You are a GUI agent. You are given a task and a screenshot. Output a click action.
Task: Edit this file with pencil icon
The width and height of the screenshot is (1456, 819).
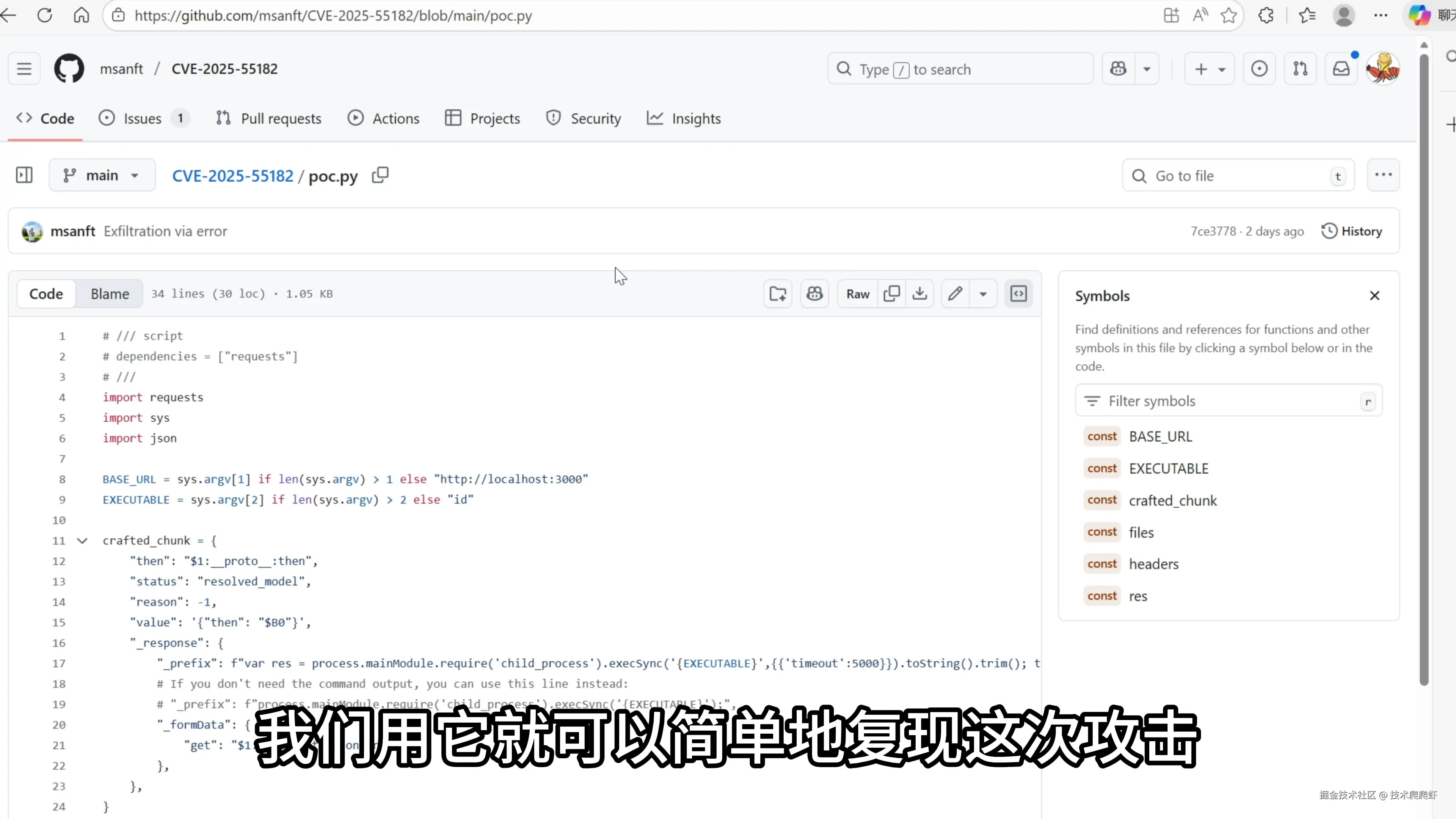click(955, 293)
